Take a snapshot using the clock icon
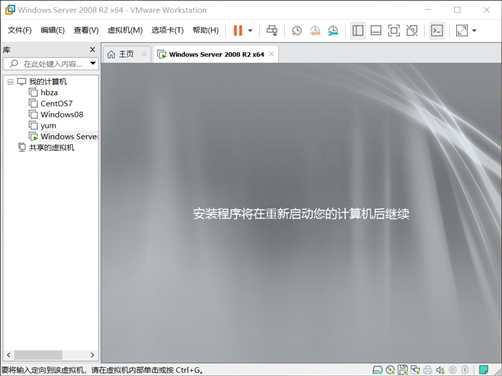 [x=297, y=31]
